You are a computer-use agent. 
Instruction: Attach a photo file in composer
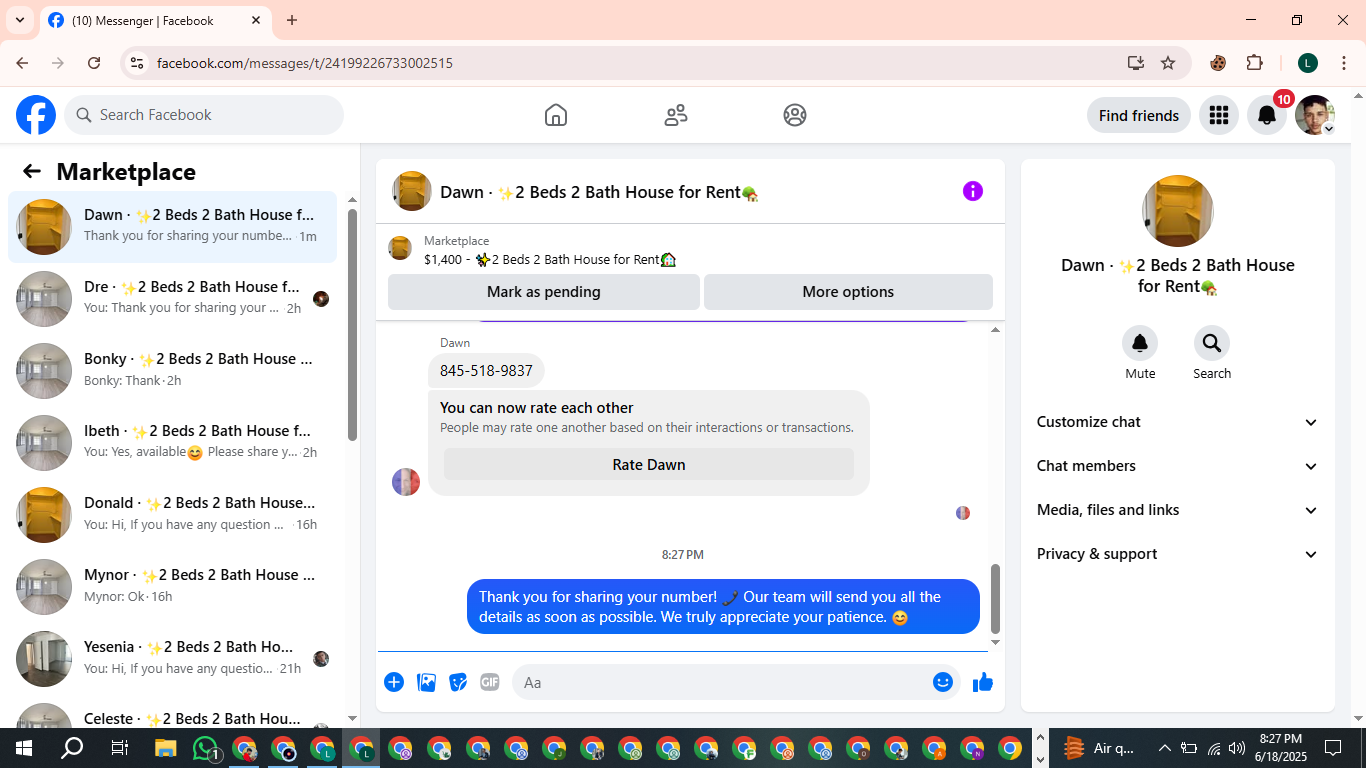pyautogui.click(x=426, y=682)
